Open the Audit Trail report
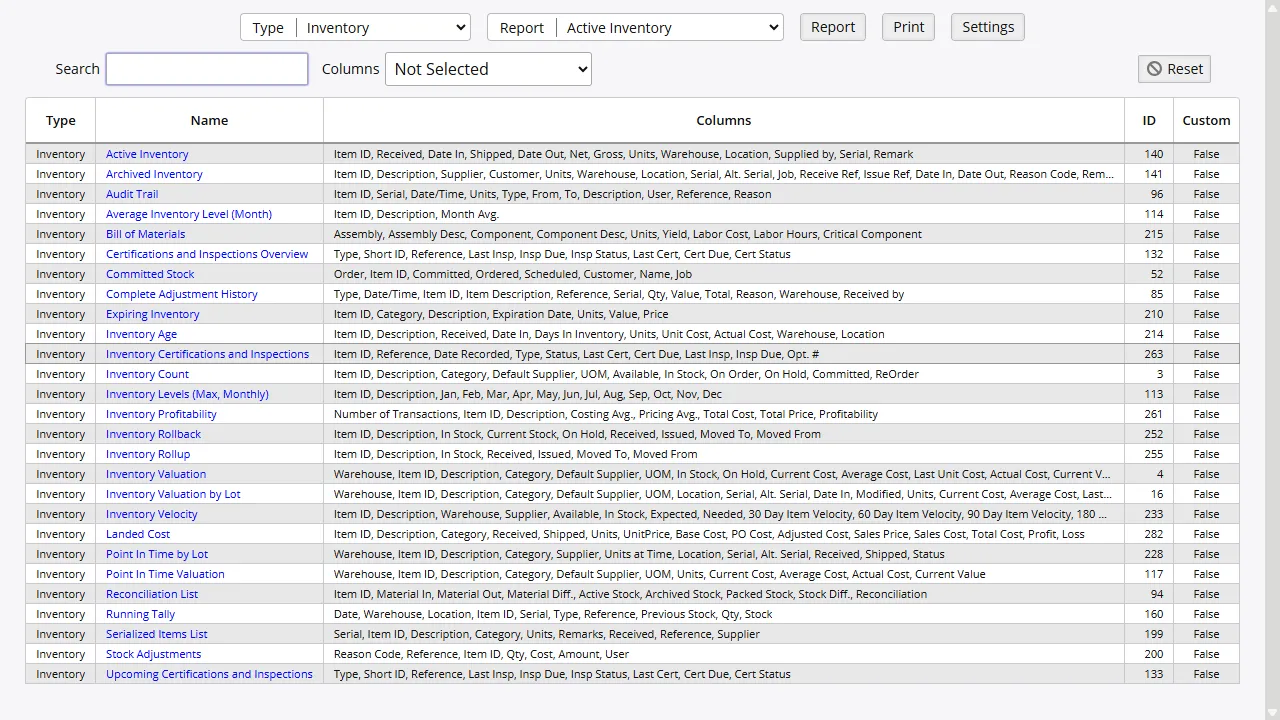 tap(131, 194)
